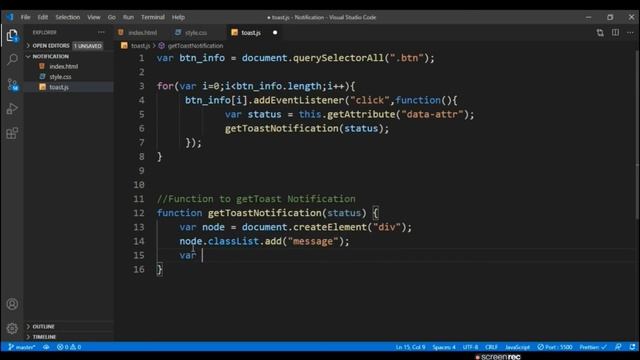Click the synchronize changes cloud icon
Image resolution: width=640 pixels, height=360 pixels.
[46, 347]
